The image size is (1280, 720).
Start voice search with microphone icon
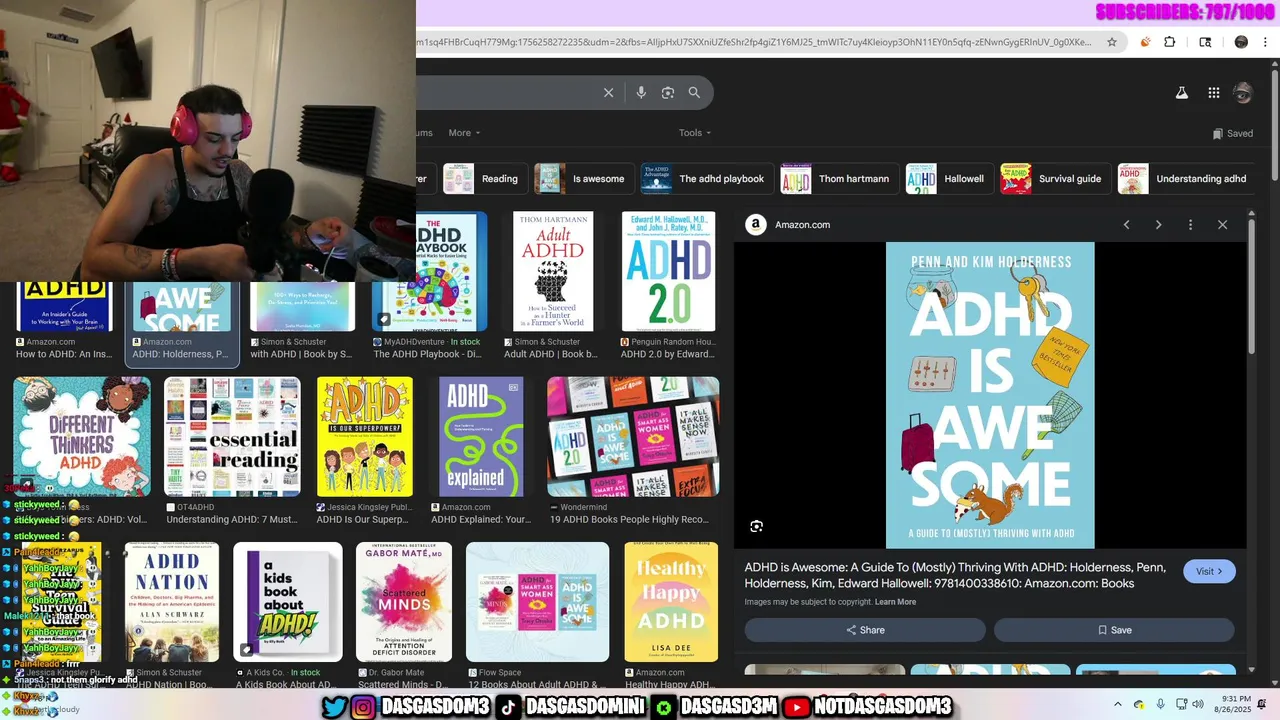(x=641, y=92)
